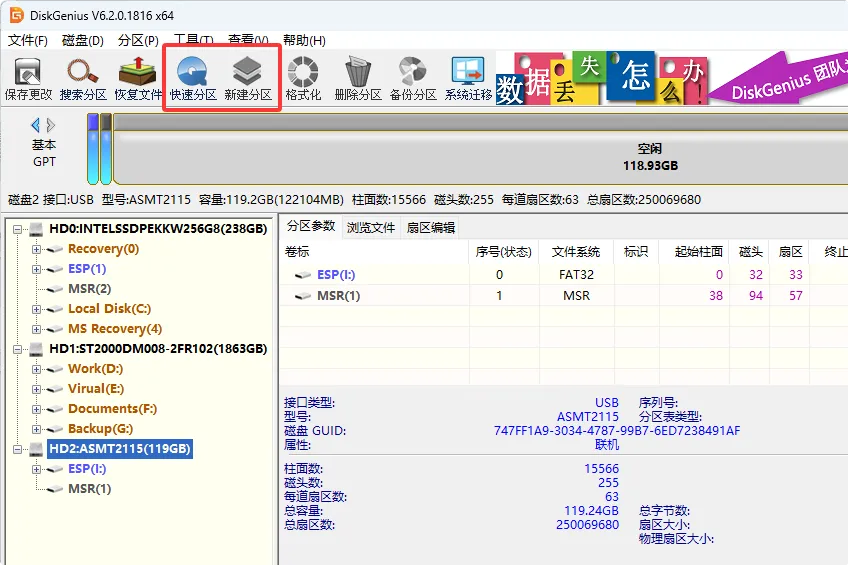Screen dimensions: 848x565
Task: Select MSR(2) partition in tree
Action: coord(89,289)
